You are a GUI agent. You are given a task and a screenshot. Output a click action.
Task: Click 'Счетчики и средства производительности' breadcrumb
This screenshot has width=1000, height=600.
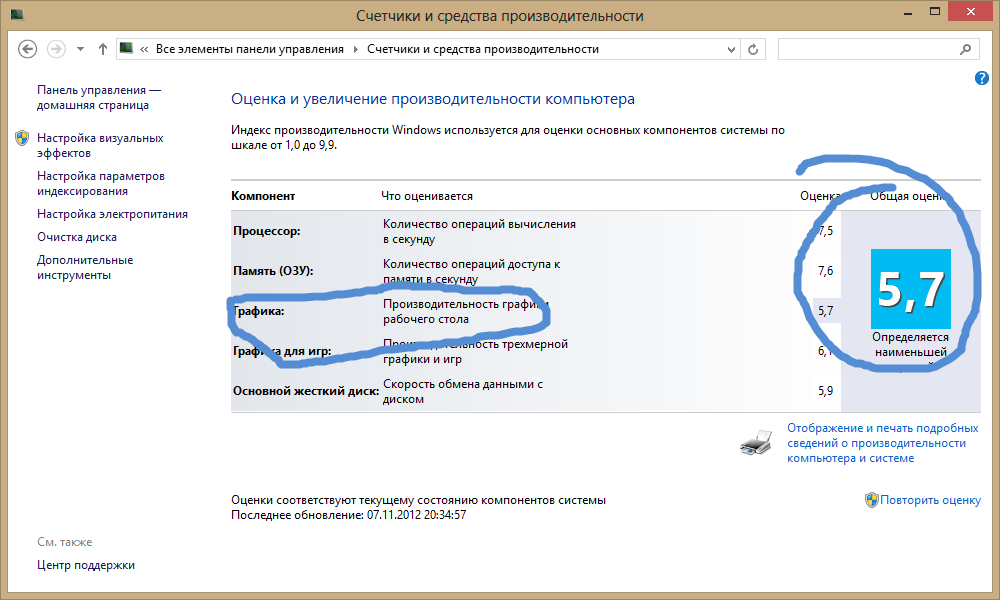pos(483,49)
